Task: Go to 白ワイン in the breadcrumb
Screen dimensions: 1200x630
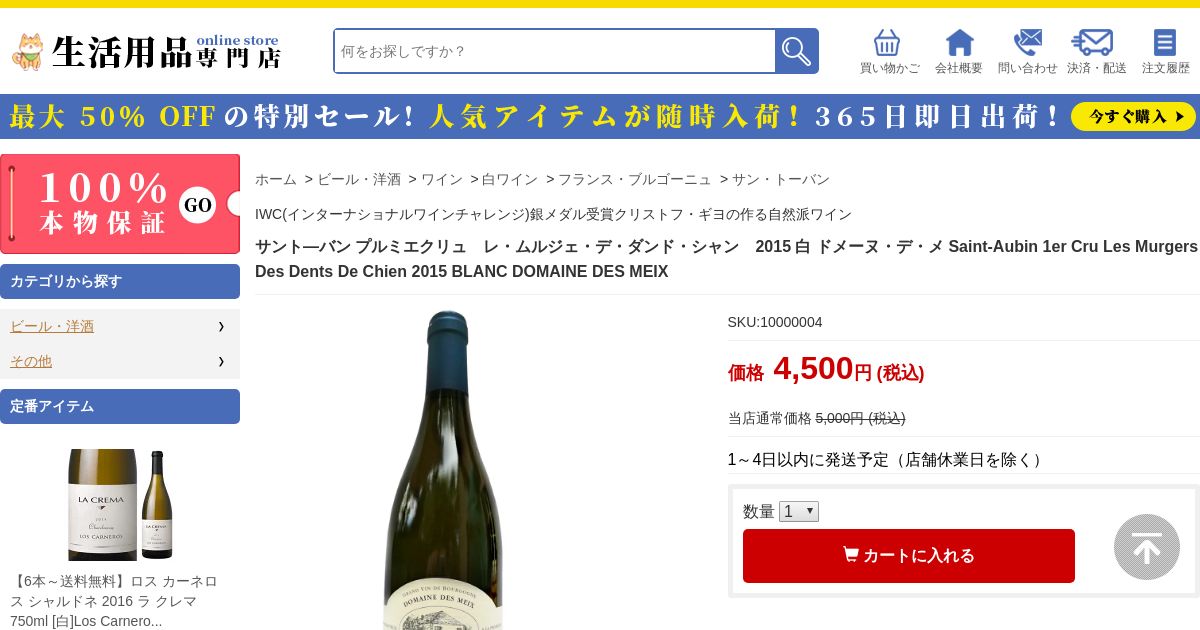Action: pyautogui.click(x=509, y=179)
